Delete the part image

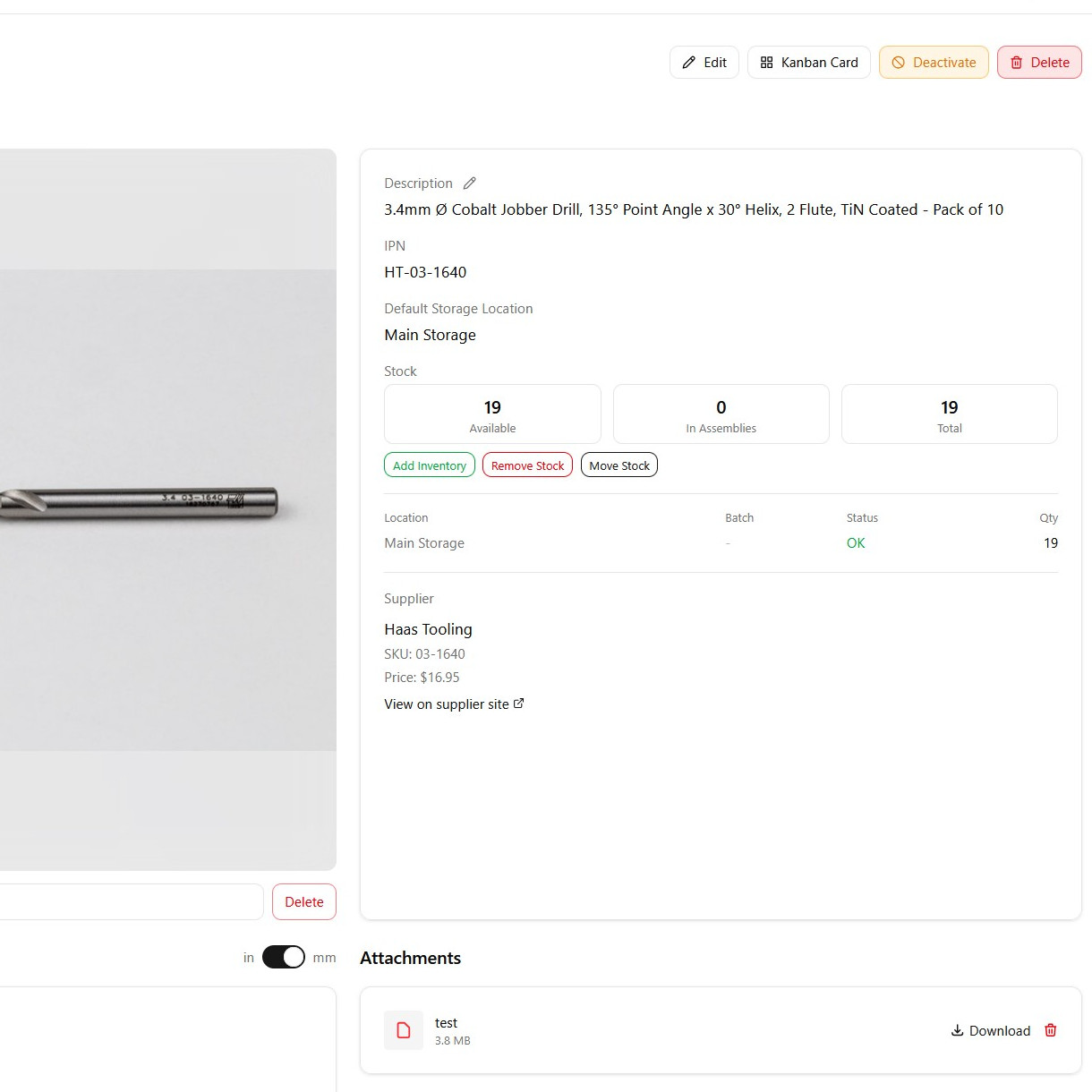point(304,902)
